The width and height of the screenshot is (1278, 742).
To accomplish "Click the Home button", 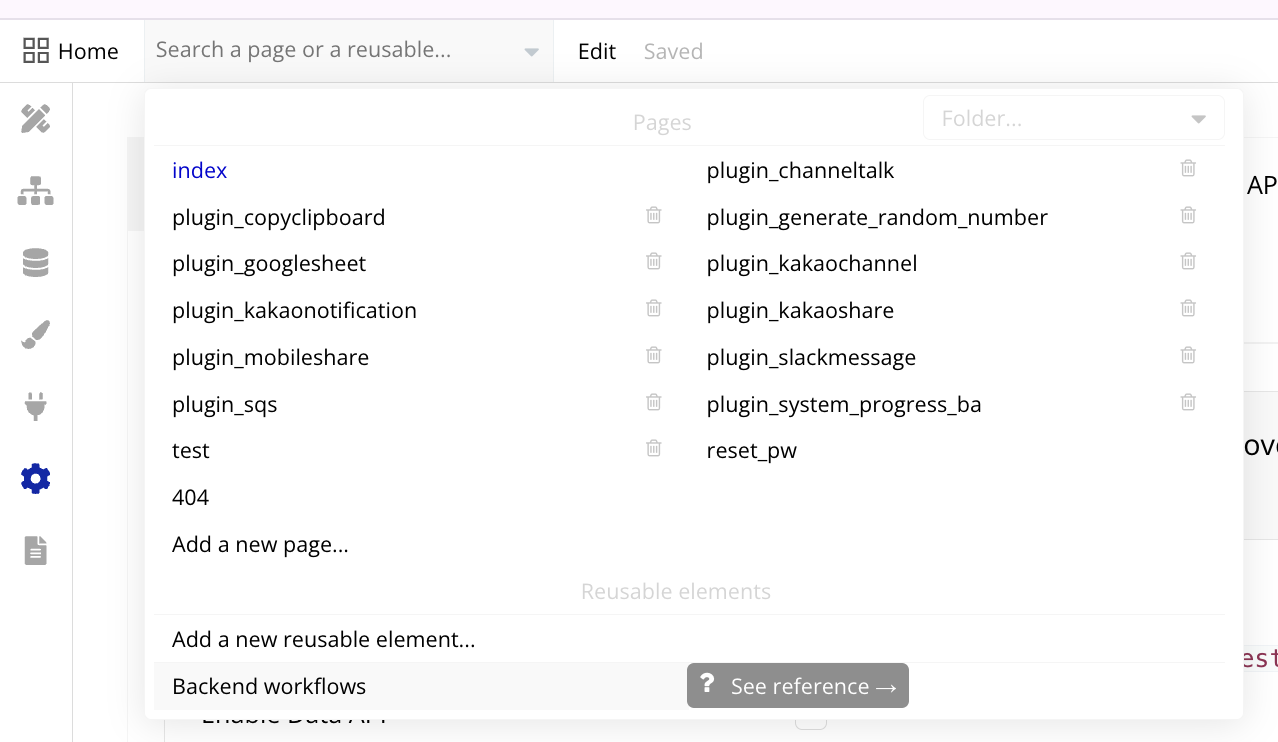I will (71, 51).
